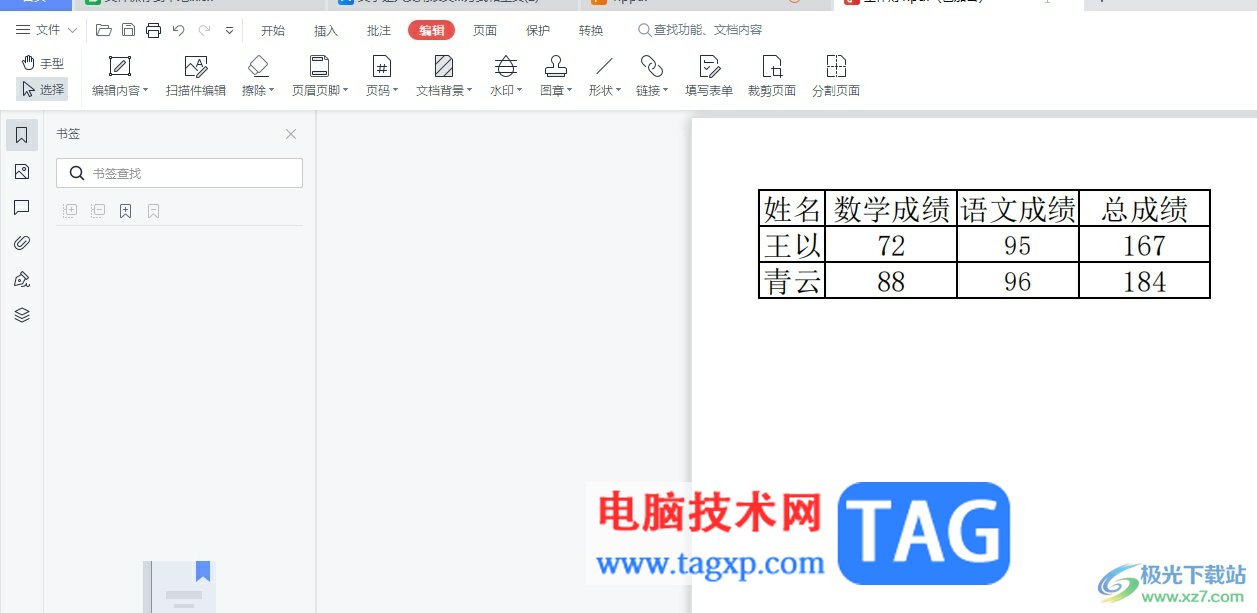Screen dimensions: 1257x613
Task: Click the Undo arrow
Action: [179, 30]
